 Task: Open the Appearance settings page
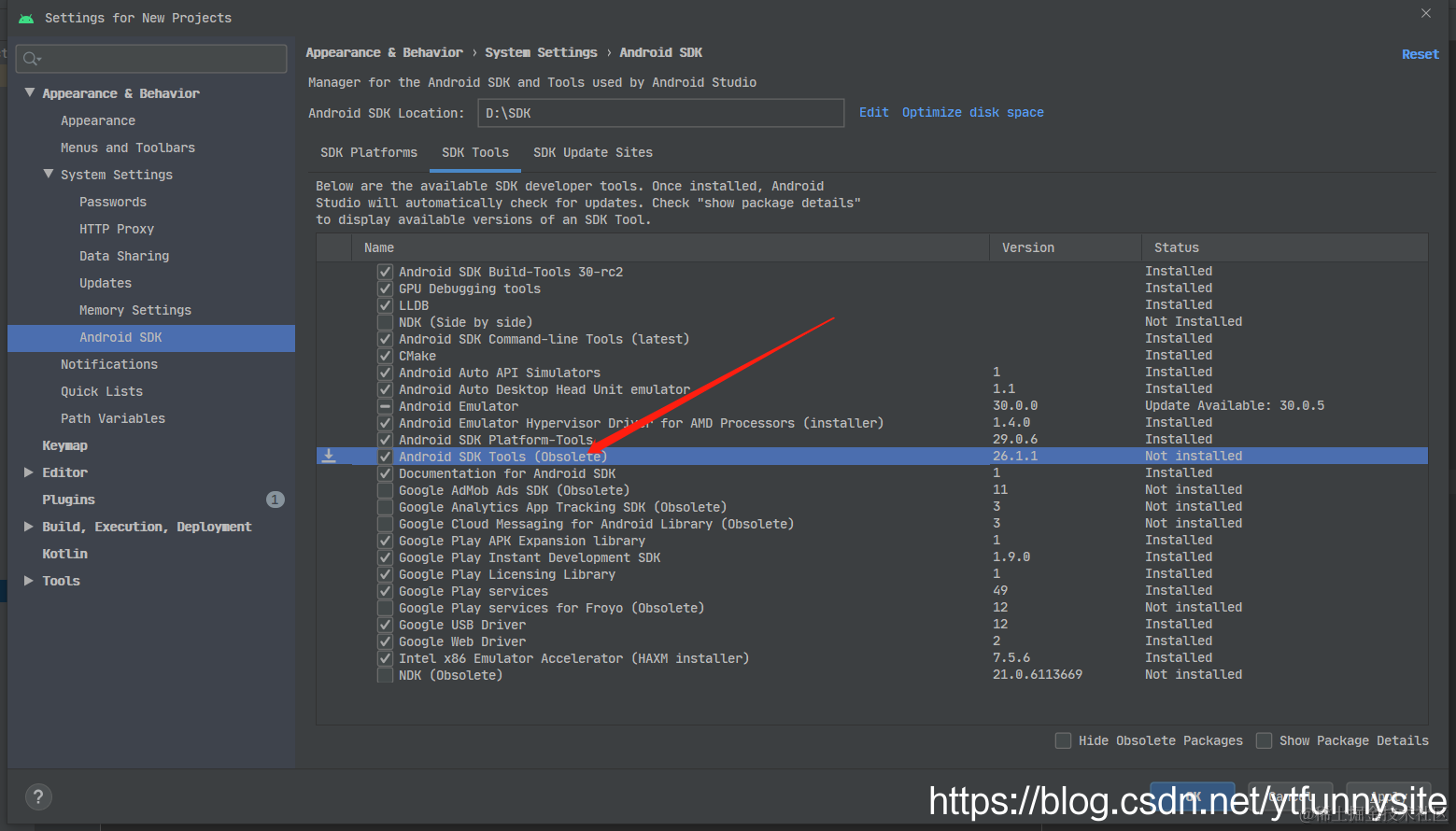click(98, 120)
